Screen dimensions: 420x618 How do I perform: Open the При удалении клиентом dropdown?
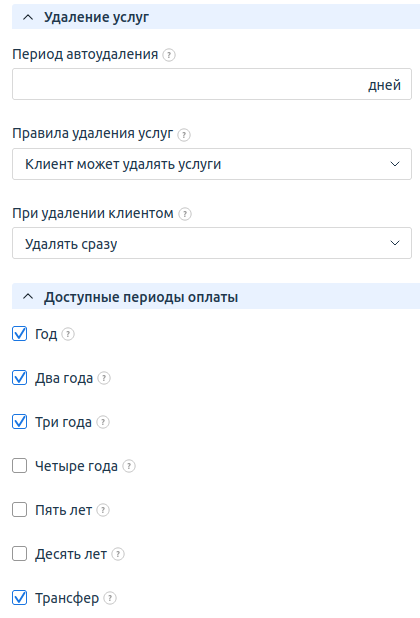pyautogui.click(x=212, y=243)
